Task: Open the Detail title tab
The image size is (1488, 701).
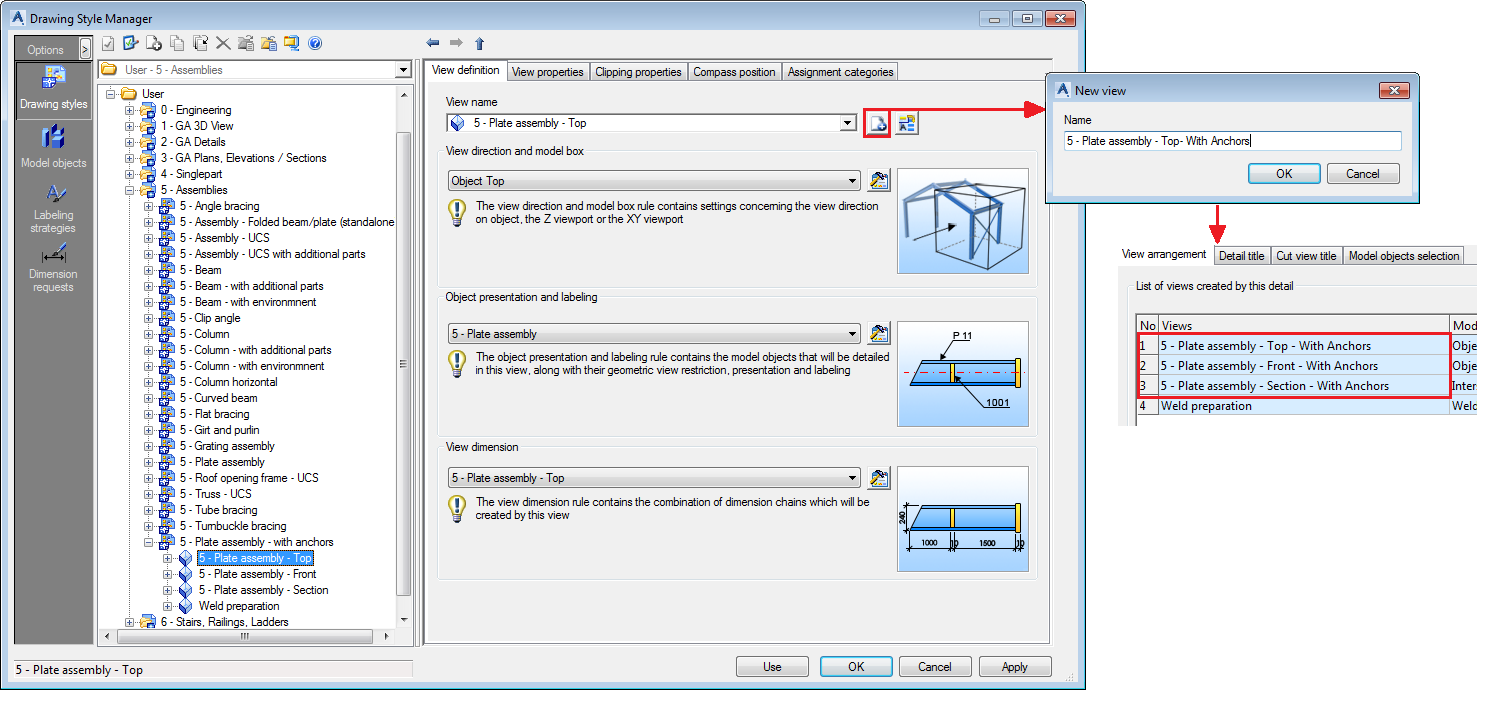Action: (1242, 256)
